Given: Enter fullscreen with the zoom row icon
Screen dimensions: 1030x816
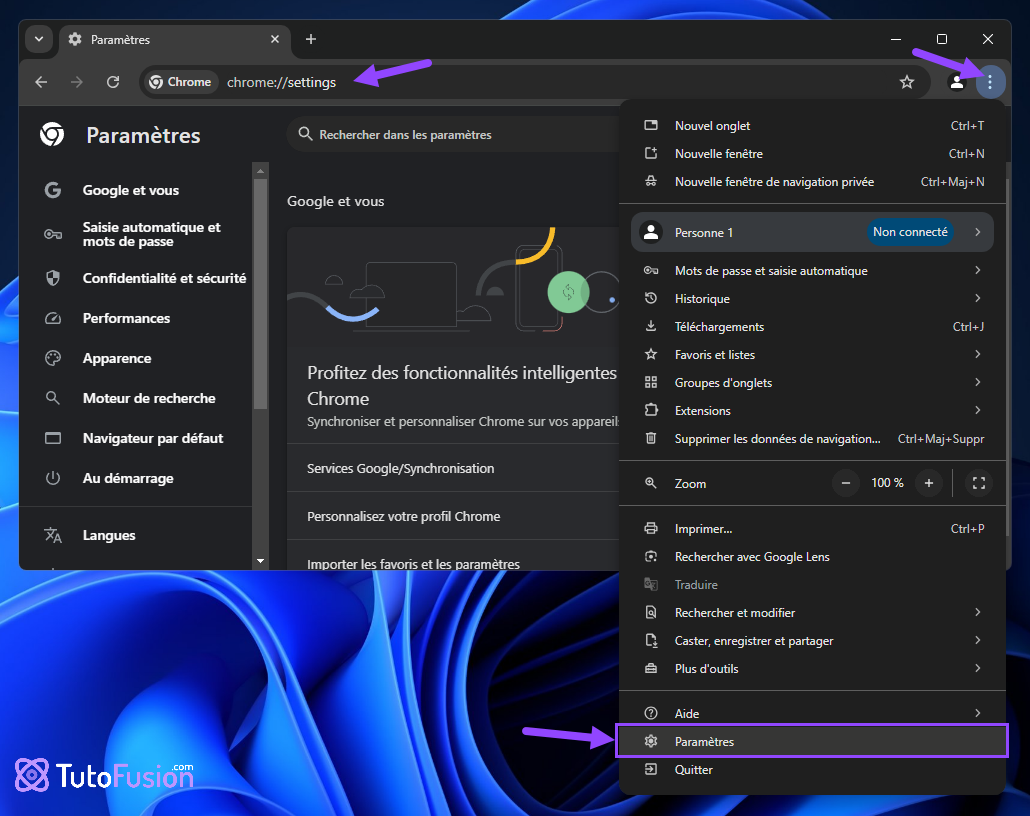Looking at the screenshot, I should (x=978, y=484).
